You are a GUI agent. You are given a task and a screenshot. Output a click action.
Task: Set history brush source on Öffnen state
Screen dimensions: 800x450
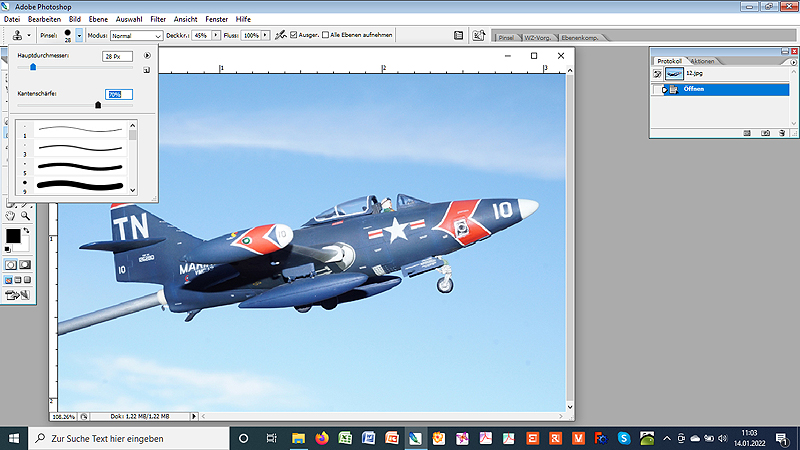(657, 90)
